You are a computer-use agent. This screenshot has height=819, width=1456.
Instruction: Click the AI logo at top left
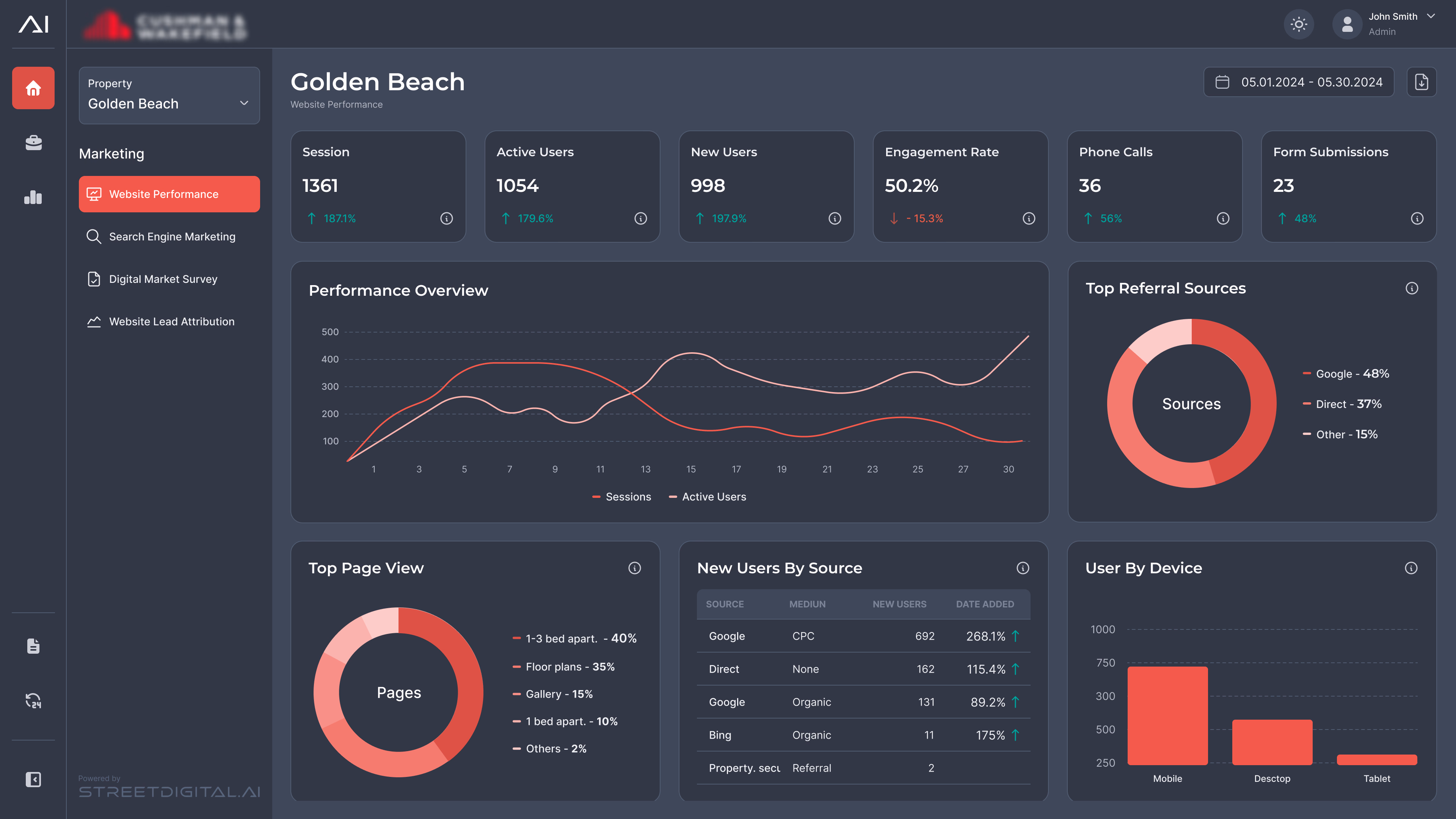point(33,24)
